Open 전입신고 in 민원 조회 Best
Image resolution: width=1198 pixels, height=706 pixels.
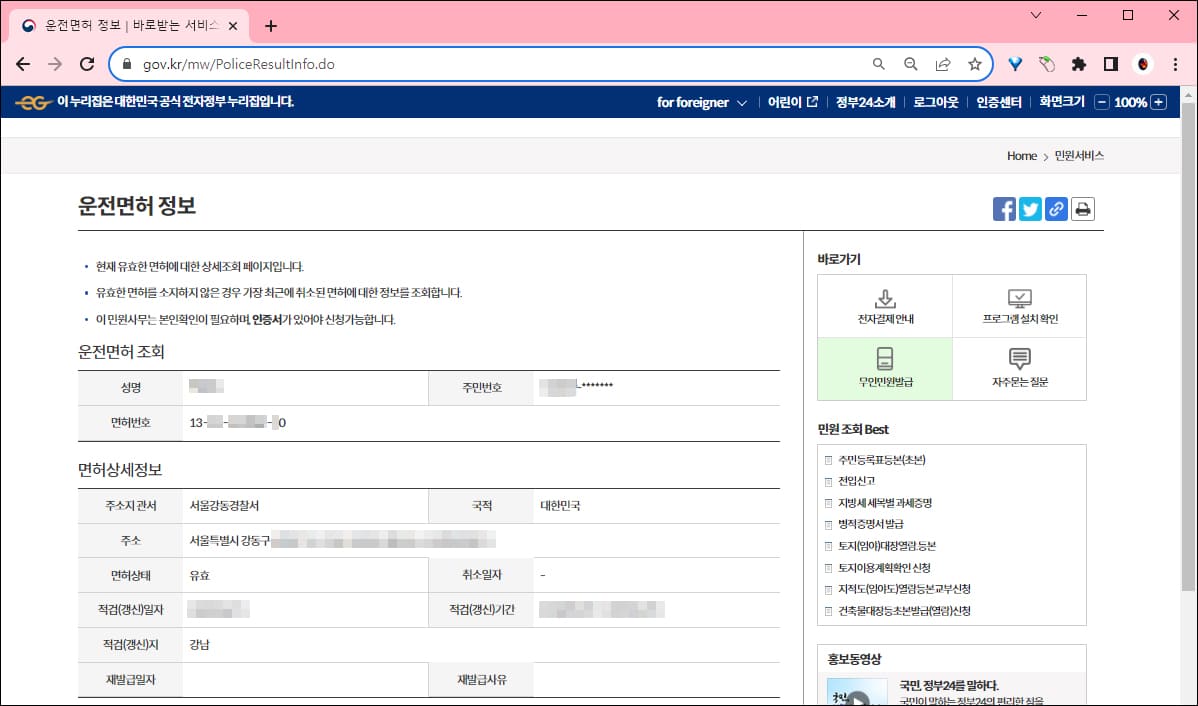(856, 481)
